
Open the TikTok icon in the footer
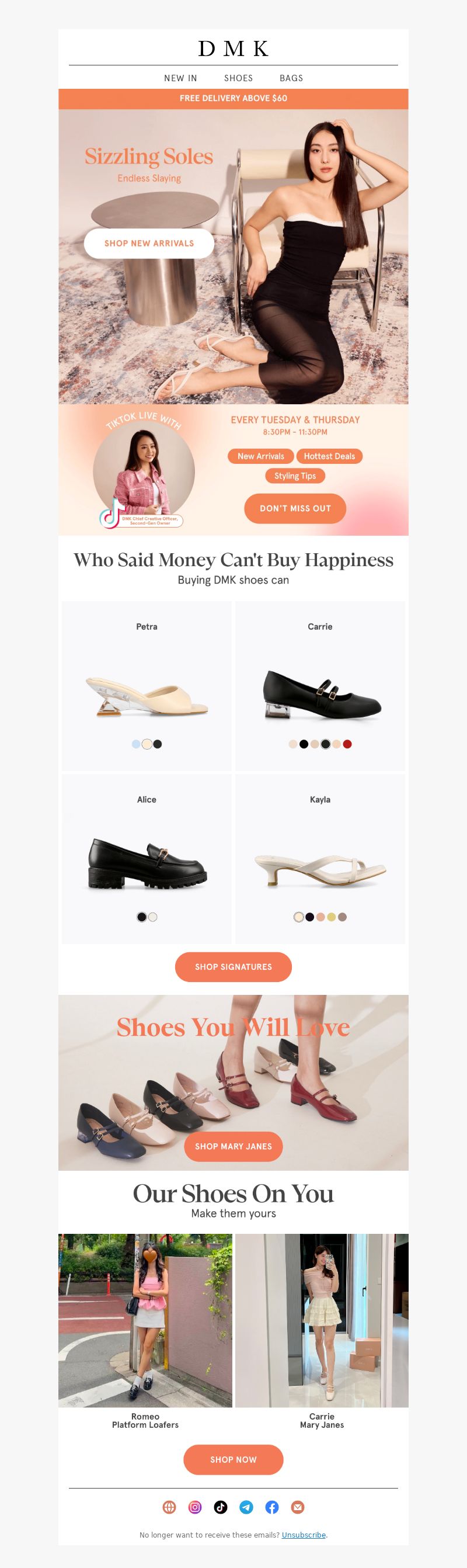coord(221,1507)
